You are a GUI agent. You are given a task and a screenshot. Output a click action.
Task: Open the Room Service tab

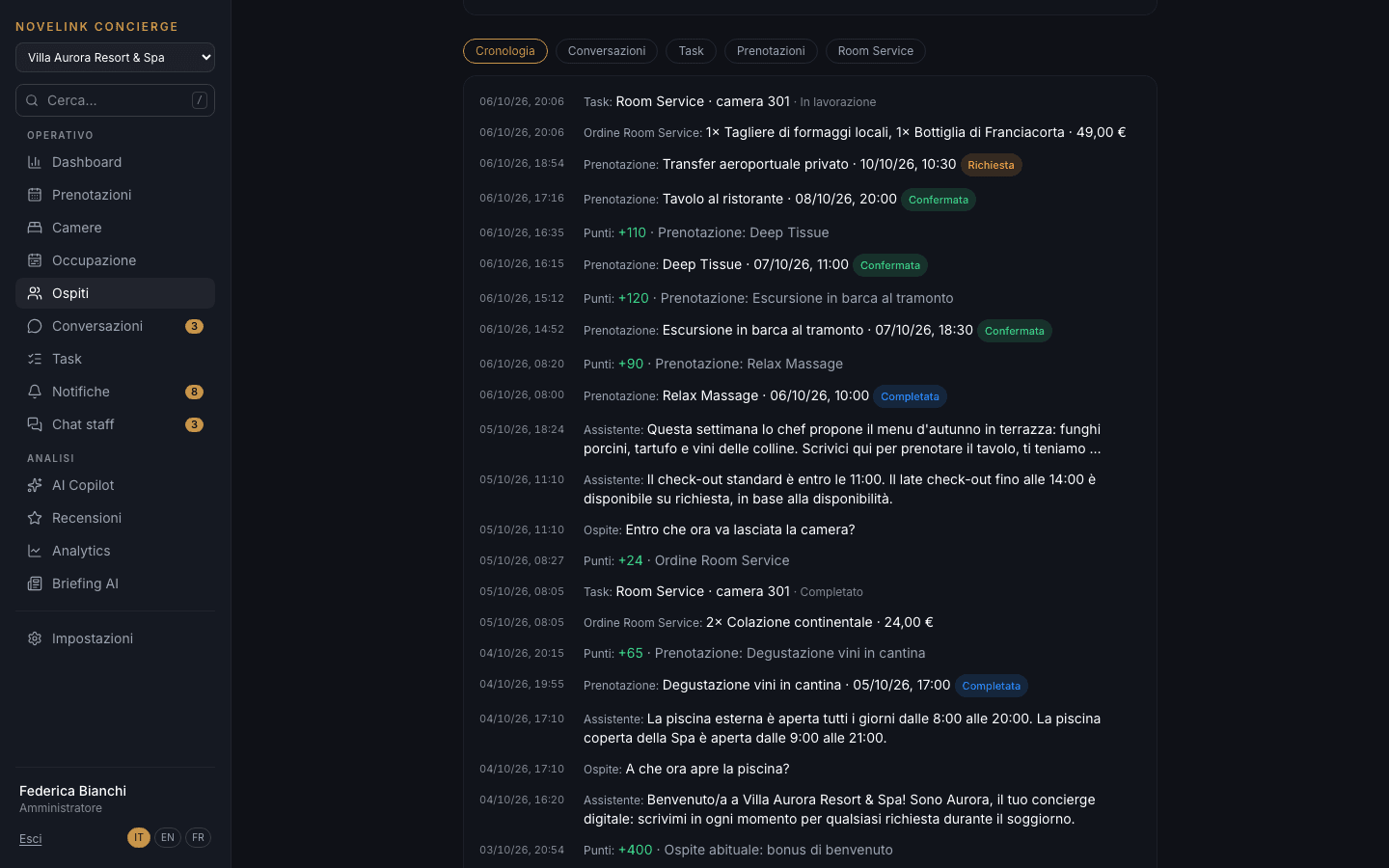pyautogui.click(x=876, y=51)
